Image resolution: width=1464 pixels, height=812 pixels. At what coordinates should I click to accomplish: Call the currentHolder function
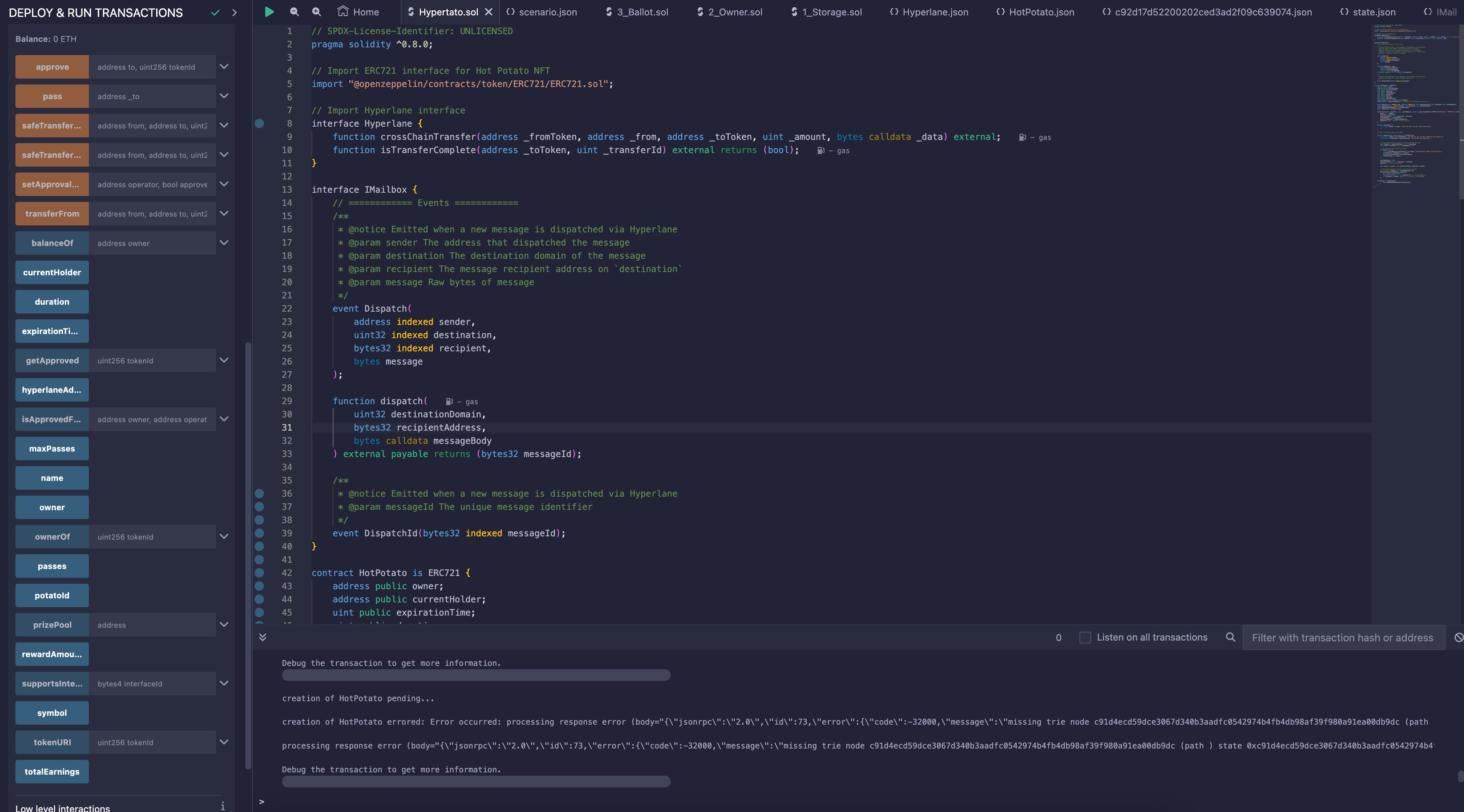pos(52,272)
